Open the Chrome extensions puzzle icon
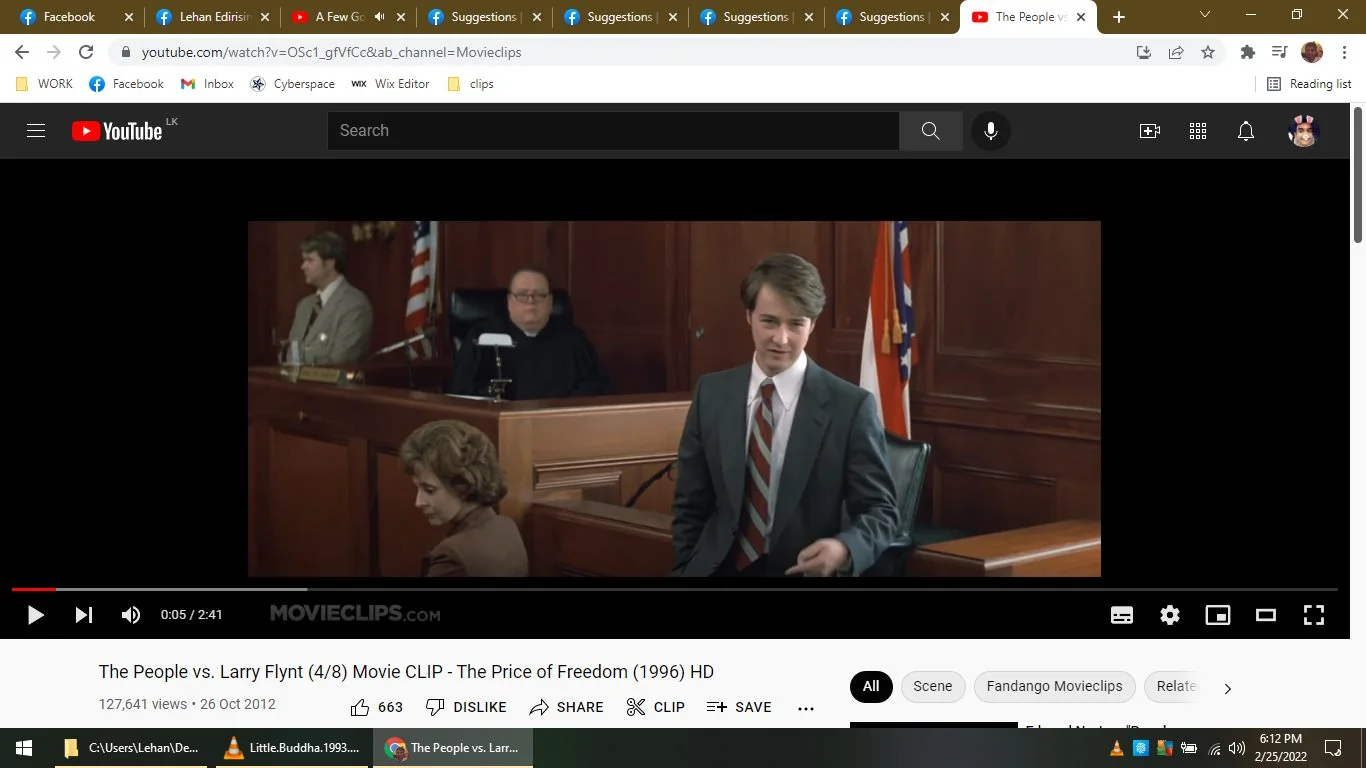 tap(1247, 52)
